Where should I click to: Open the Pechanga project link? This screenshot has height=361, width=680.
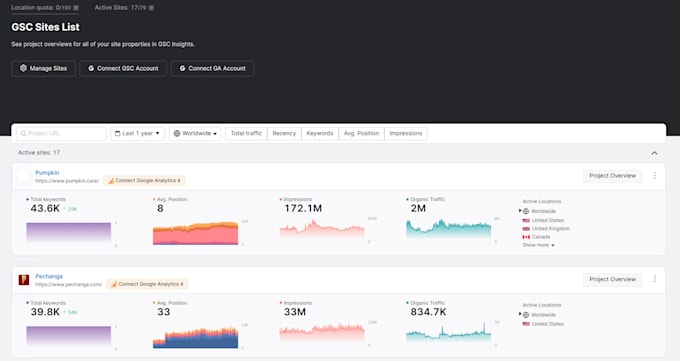click(49, 276)
